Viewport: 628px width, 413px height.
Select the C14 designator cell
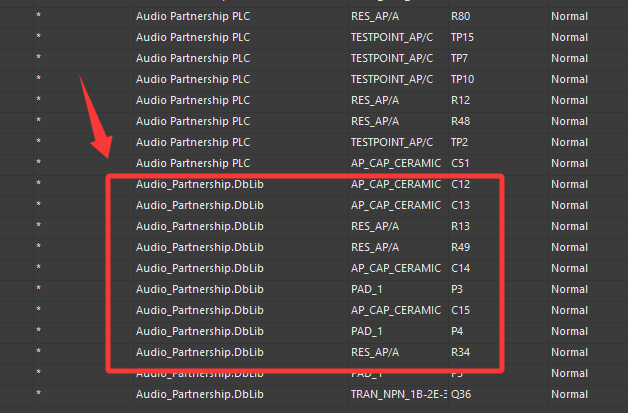pyautogui.click(x=498, y=268)
